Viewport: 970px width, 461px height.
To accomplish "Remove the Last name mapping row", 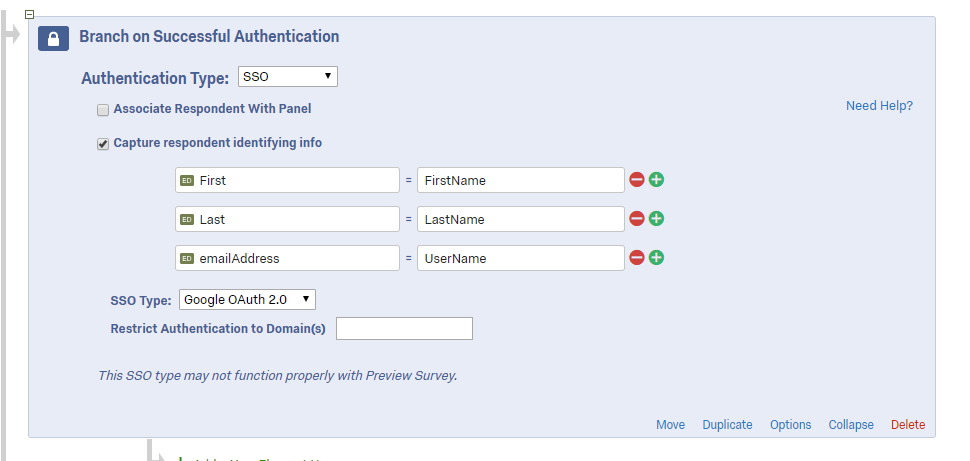I will 637,218.
